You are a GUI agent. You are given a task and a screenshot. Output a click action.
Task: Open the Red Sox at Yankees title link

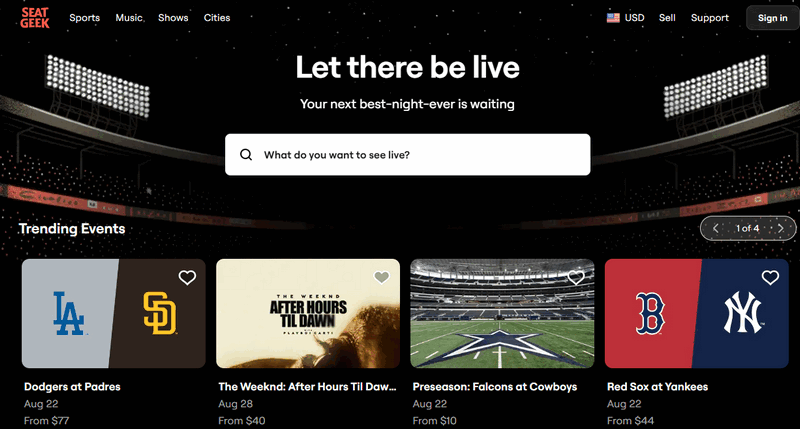(657, 387)
